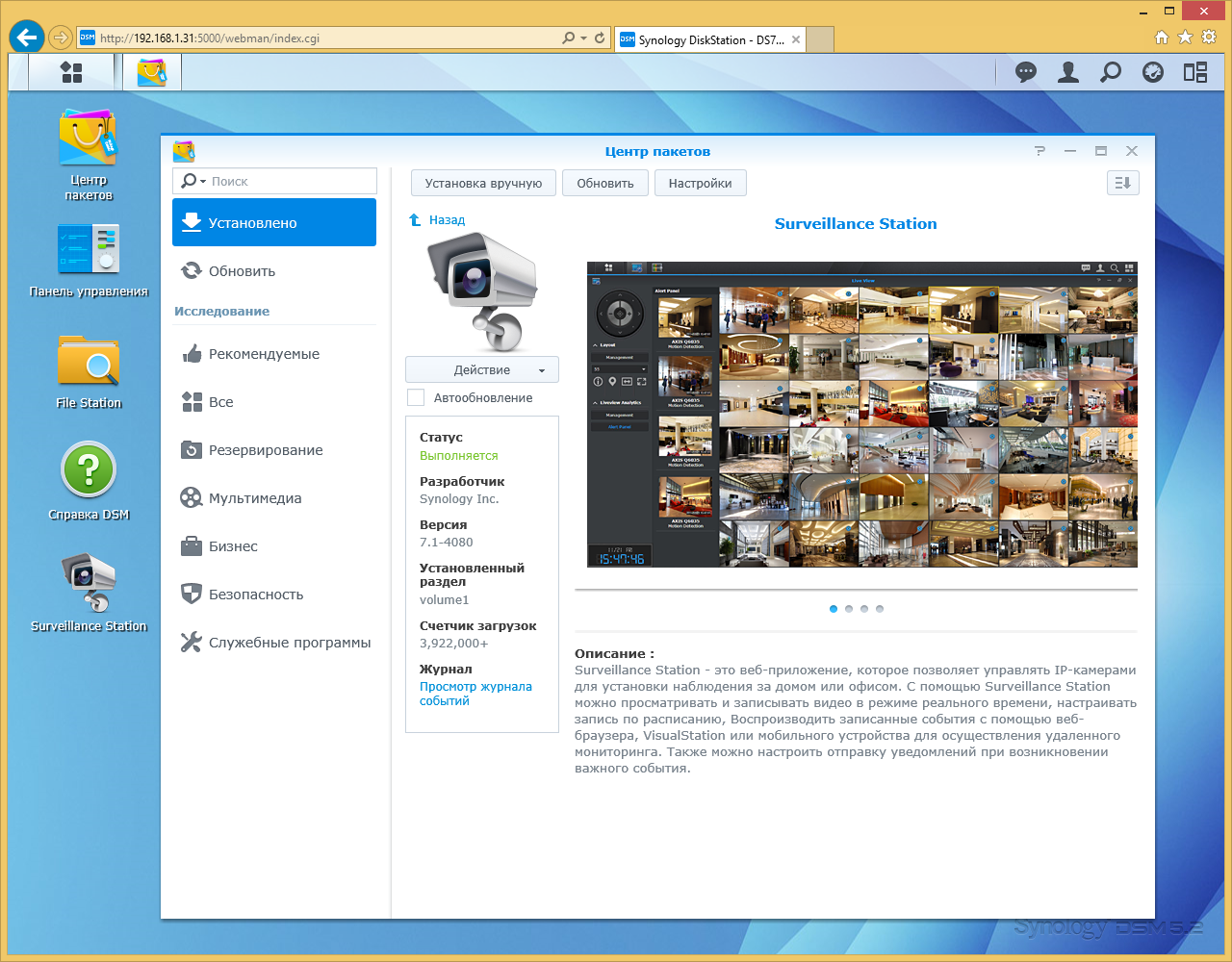
Task: Click the volume1 value
Action: (445, 599)
